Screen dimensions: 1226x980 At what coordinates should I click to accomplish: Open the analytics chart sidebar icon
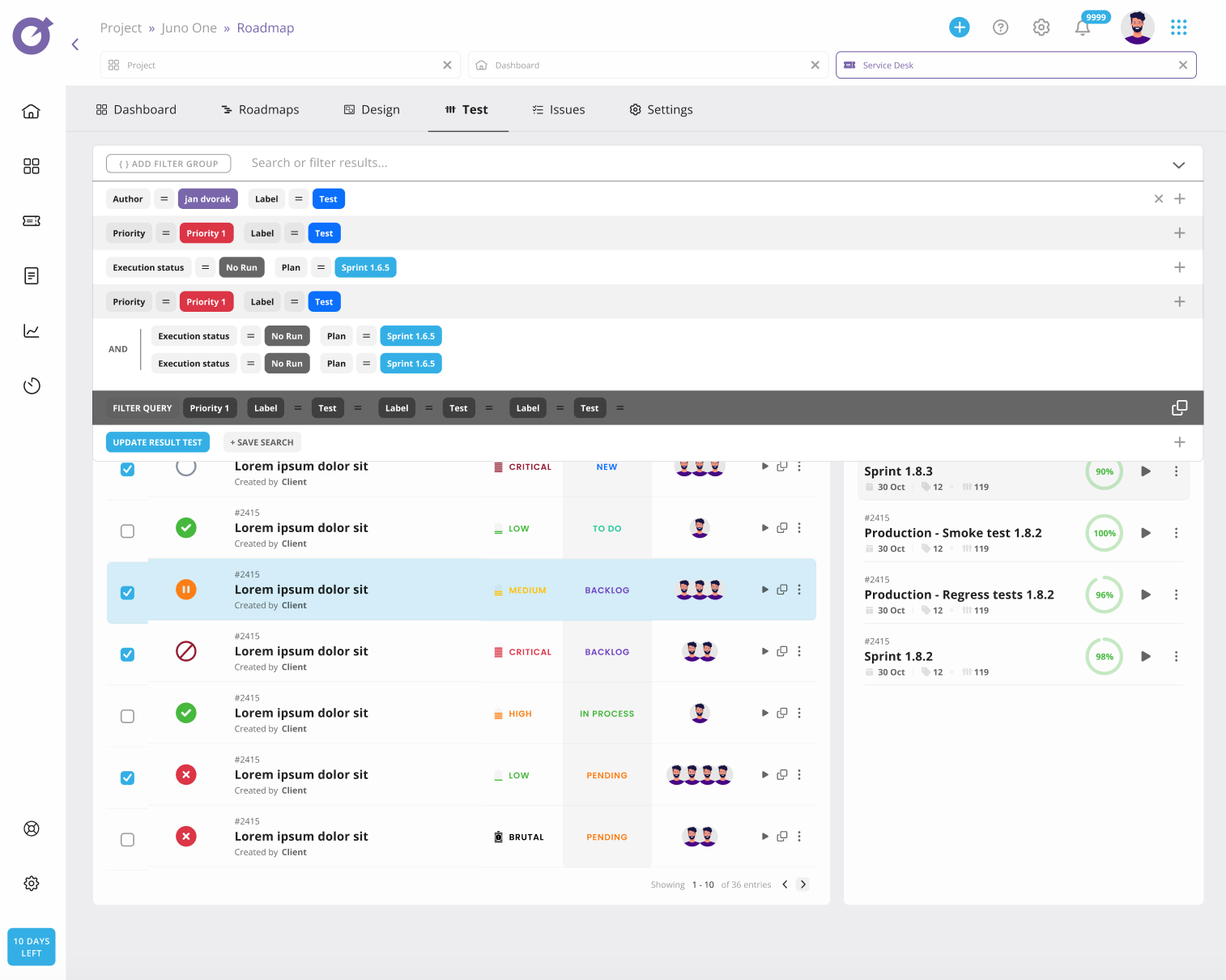(32, 330)
